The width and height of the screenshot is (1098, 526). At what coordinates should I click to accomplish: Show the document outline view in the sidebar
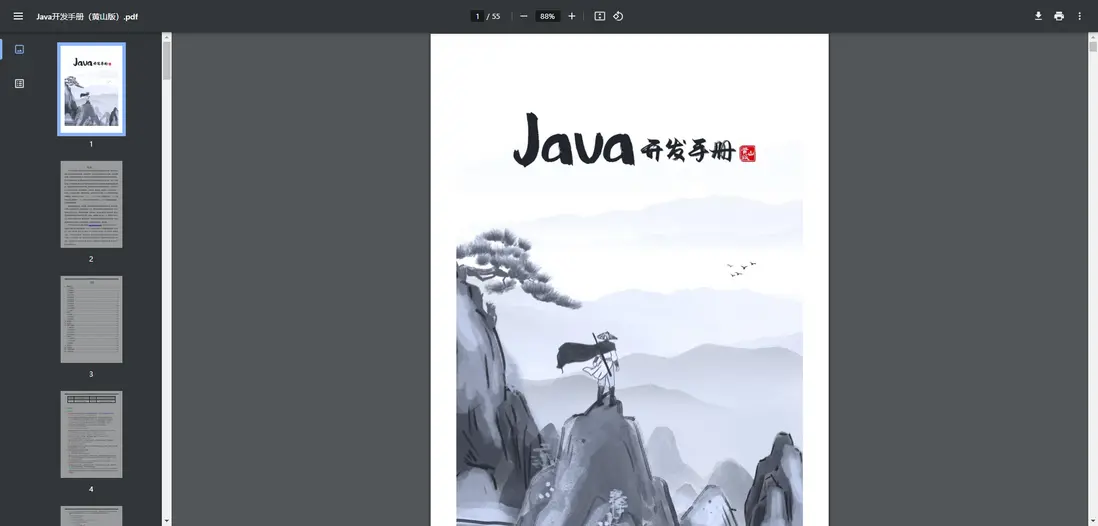click(x=20, y=83)
